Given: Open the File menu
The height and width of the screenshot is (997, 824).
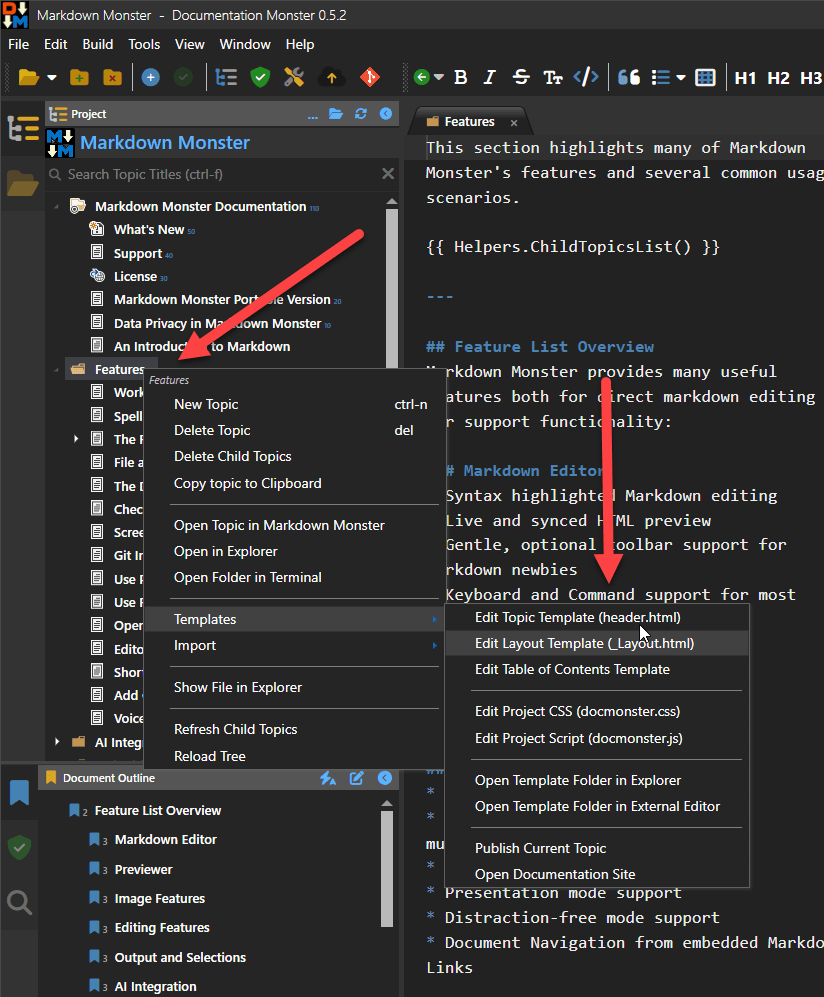Looking at the screenshot, I should click(18, 45).
